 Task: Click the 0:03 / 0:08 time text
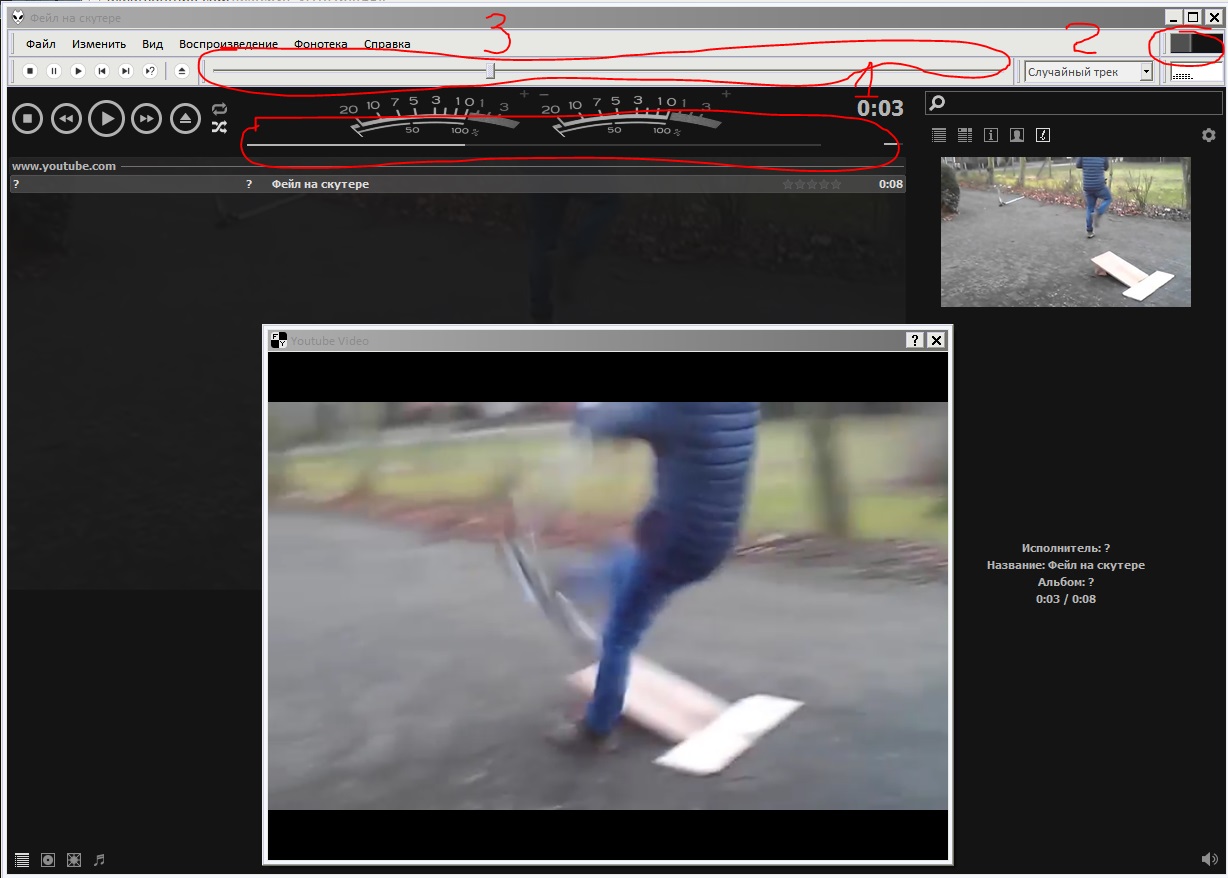pos(1066,599)
